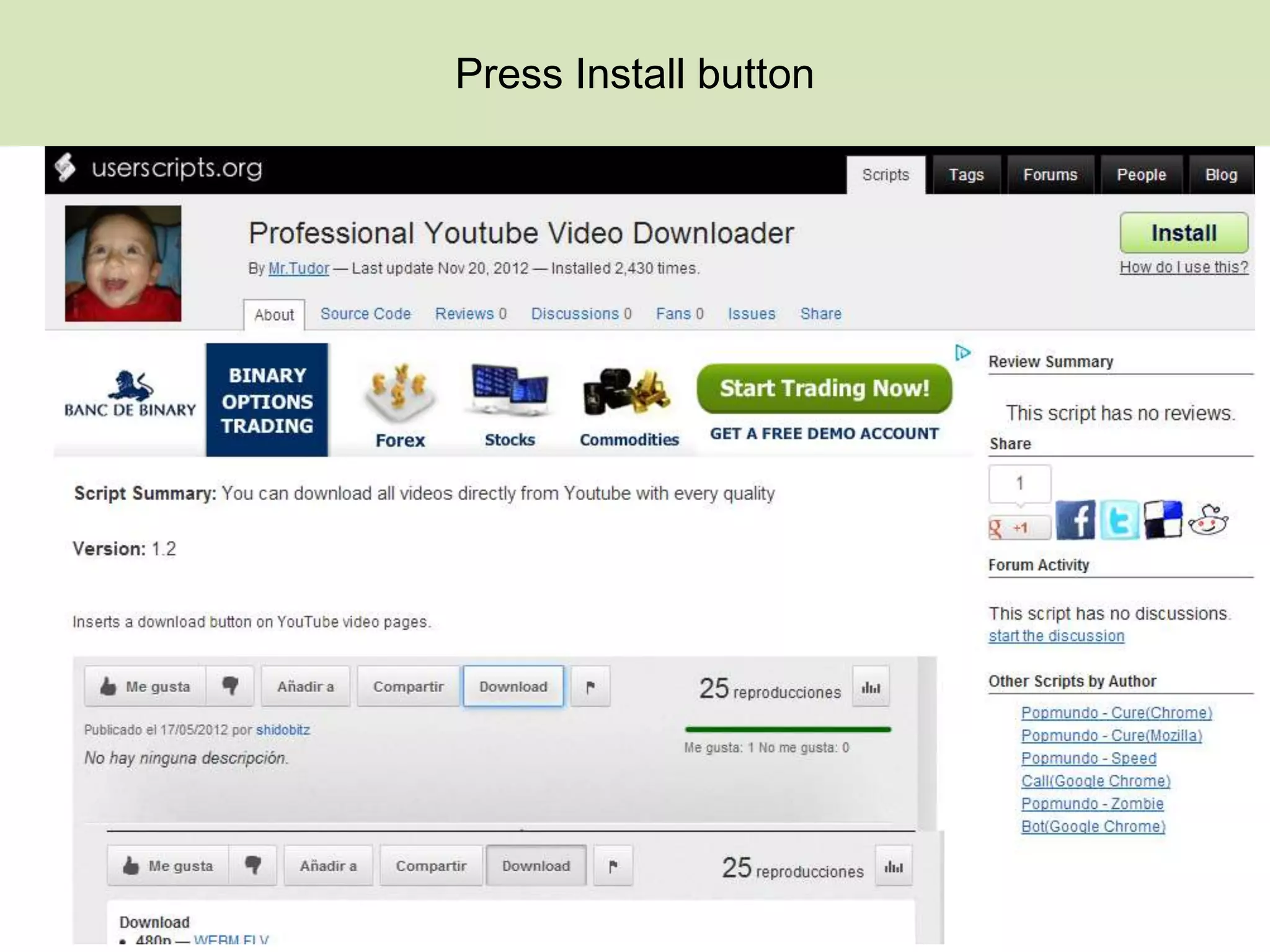Image resolution: width=1270 pixels, height=952 pixels.
Task: Open Popmundo - Cure(Mozilla) script link
Action: (x=1111, y=736)
